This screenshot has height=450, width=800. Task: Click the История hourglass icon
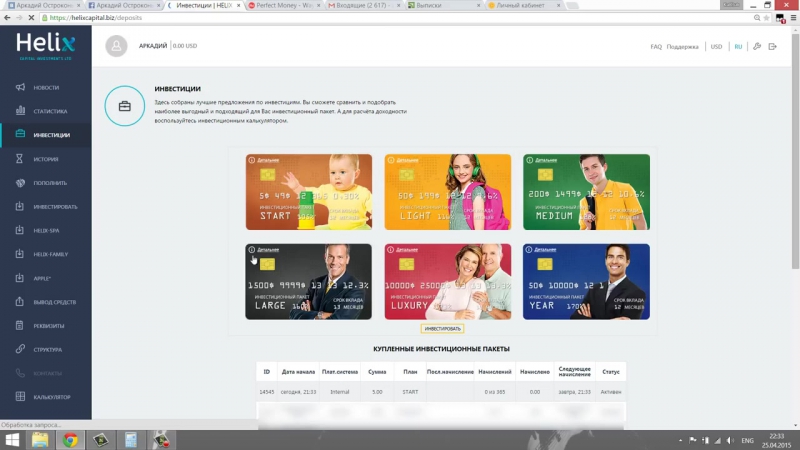point(19,159)
